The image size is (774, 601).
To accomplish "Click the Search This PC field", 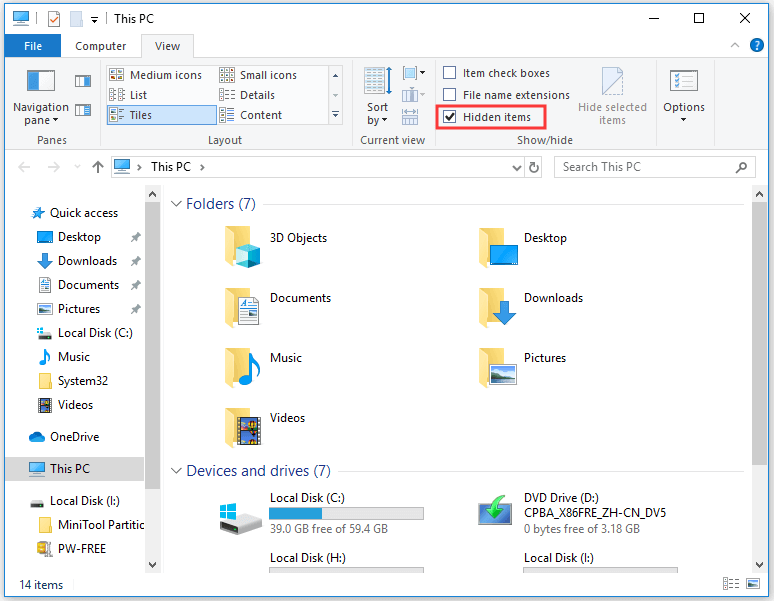I will coord(645,167).
